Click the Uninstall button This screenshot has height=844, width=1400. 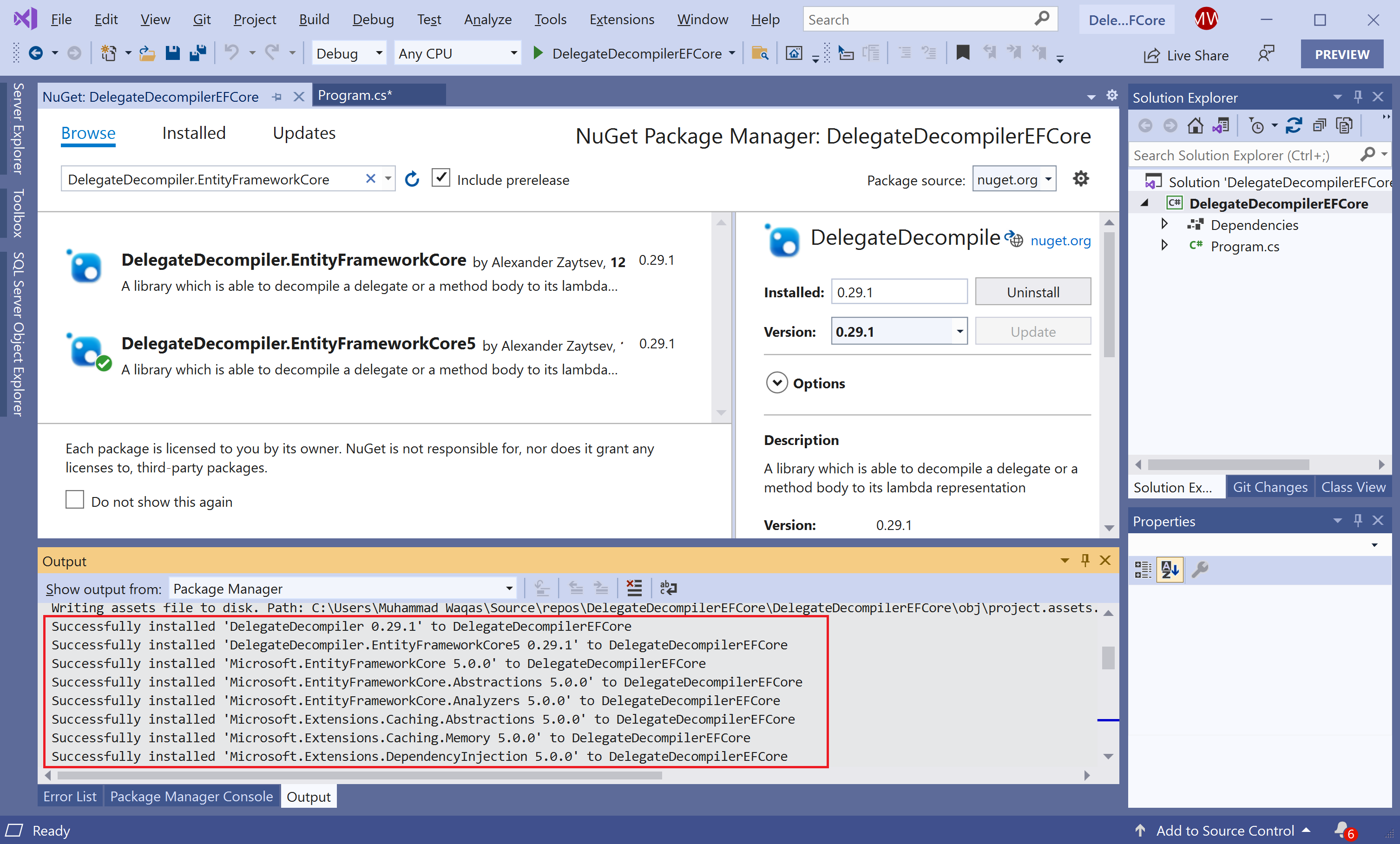1032,292
